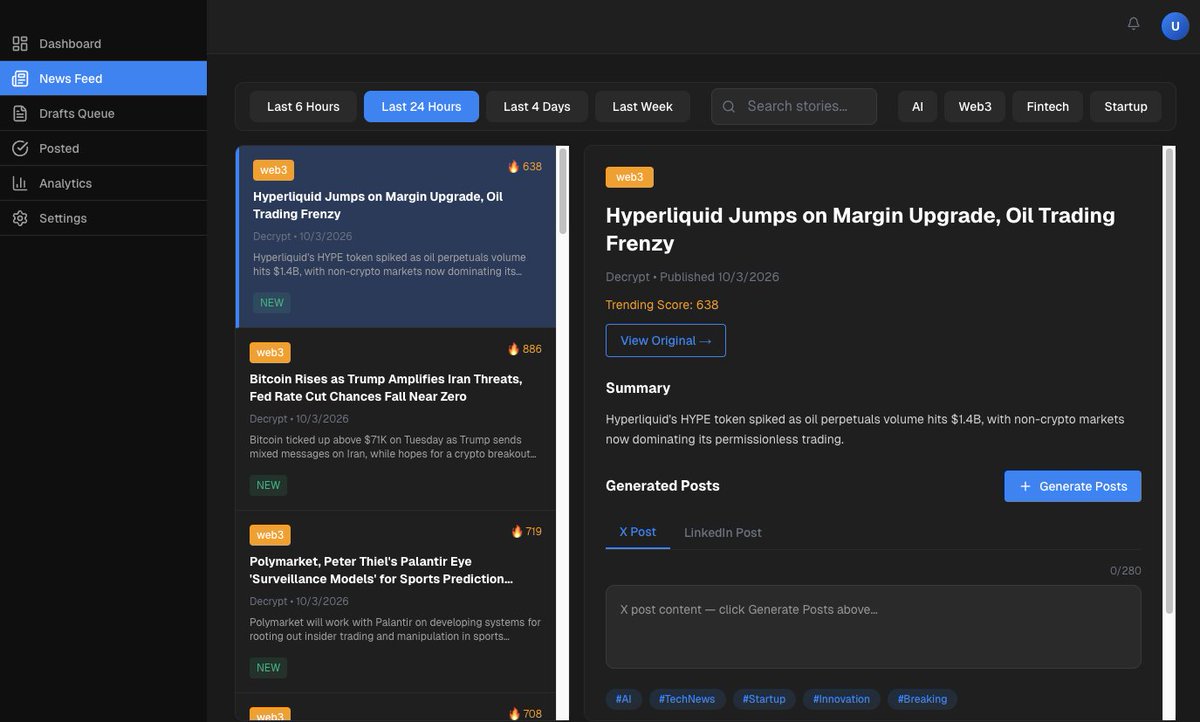
Task: Click the Generate Posts button
Action: (1073, 487)
